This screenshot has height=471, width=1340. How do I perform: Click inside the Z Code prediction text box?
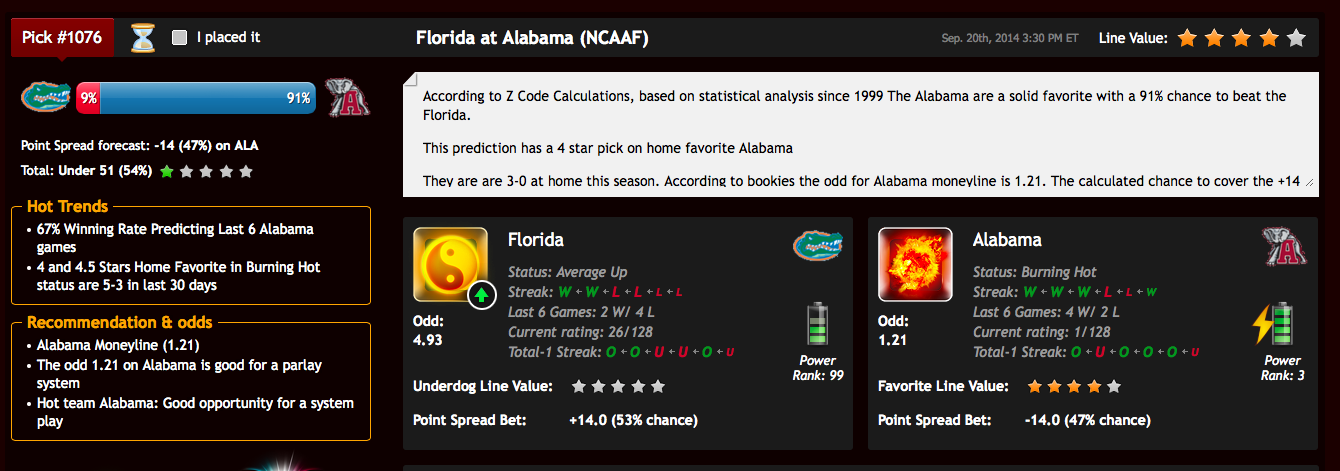pyautogui.click(x=860, y=135)
